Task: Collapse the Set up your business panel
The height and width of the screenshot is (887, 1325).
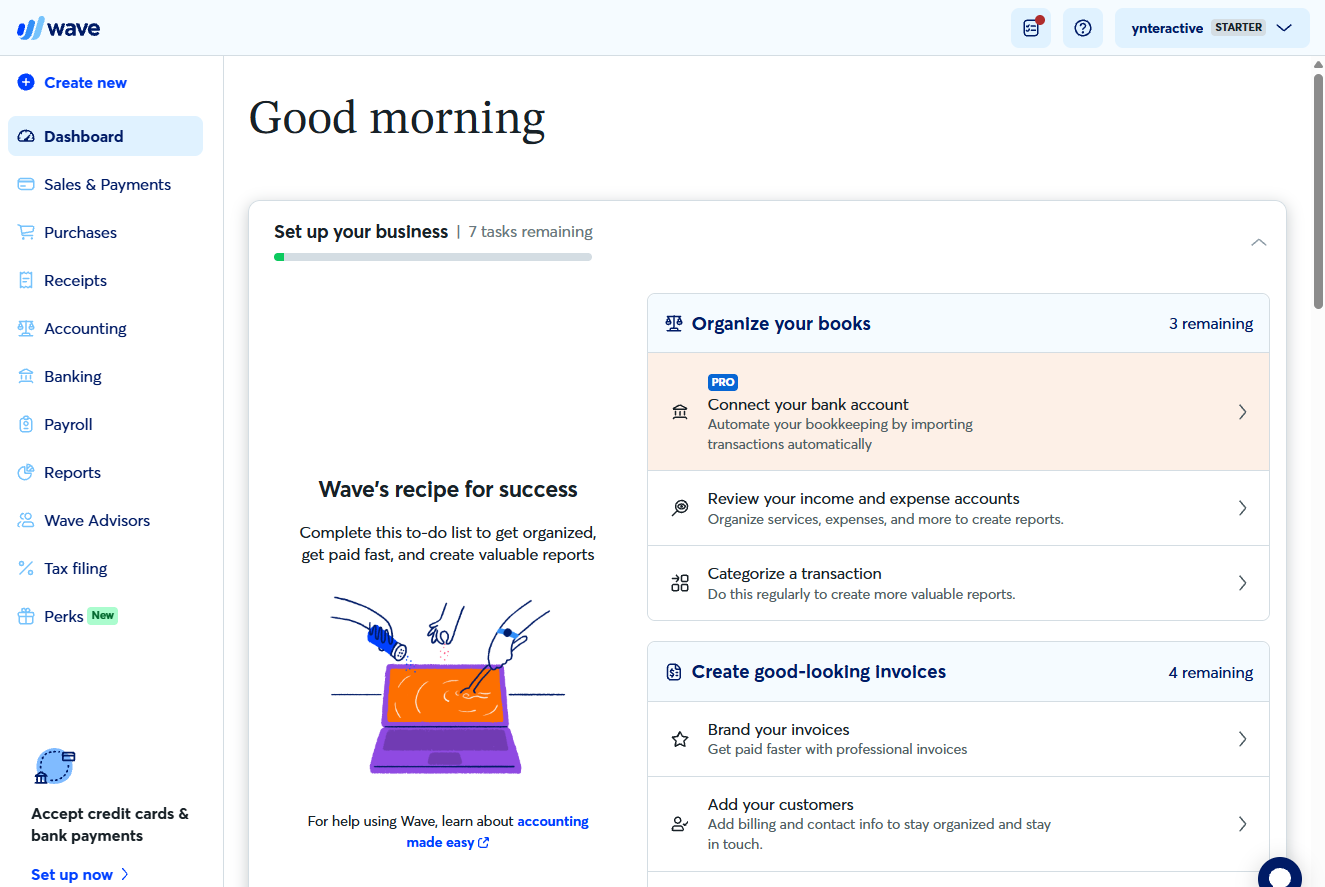Action: [1259, 242]
